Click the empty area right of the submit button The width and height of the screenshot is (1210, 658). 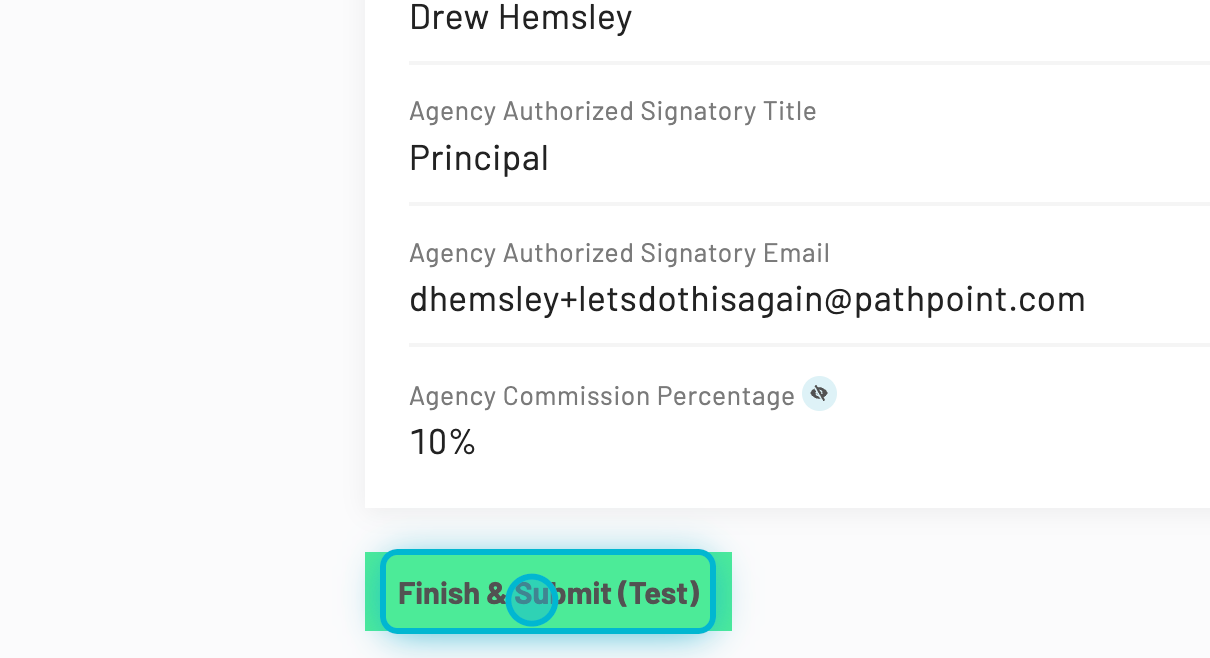950,592
